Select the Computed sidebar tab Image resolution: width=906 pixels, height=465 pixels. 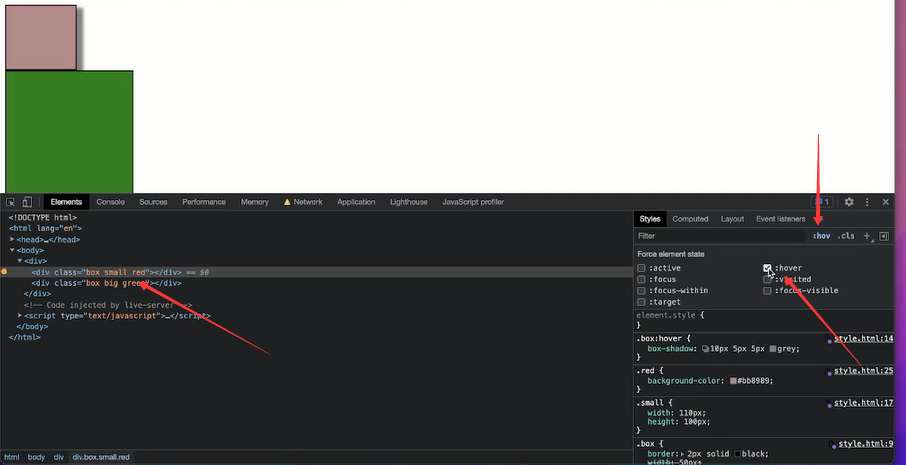690,219
